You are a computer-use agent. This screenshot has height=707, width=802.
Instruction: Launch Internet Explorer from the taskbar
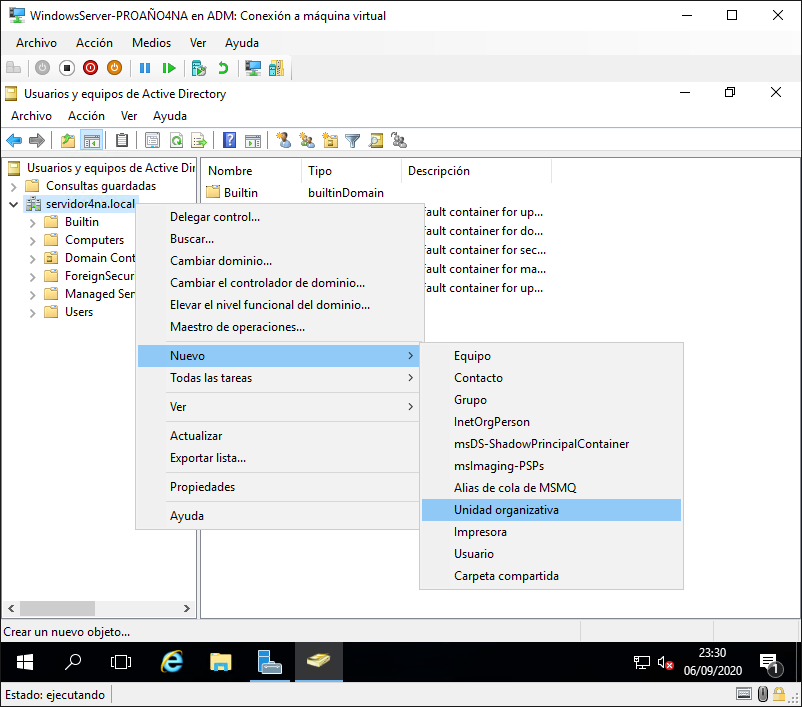click(x=172, y=662)
